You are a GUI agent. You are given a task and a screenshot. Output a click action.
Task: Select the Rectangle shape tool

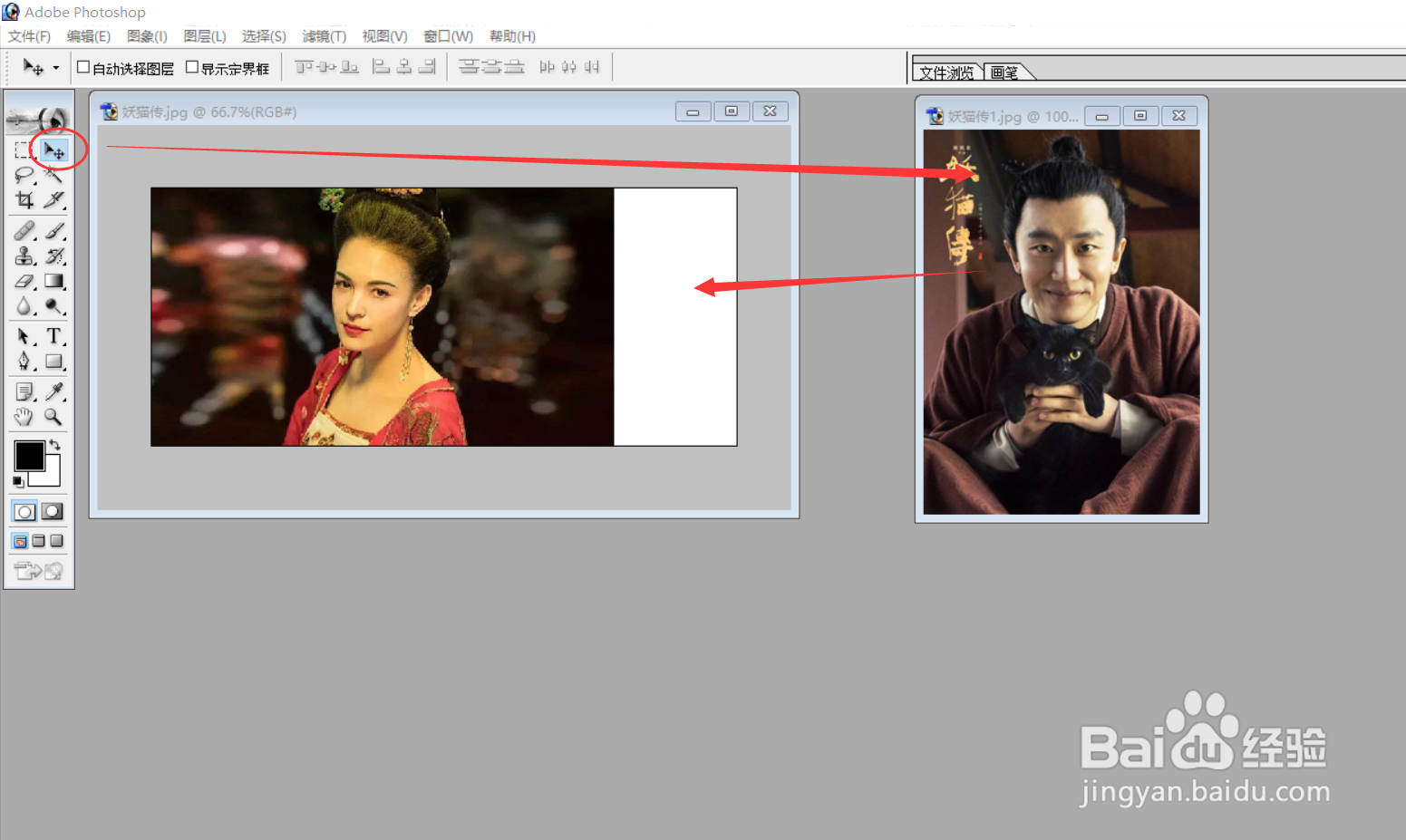click(x=54, y=362)
